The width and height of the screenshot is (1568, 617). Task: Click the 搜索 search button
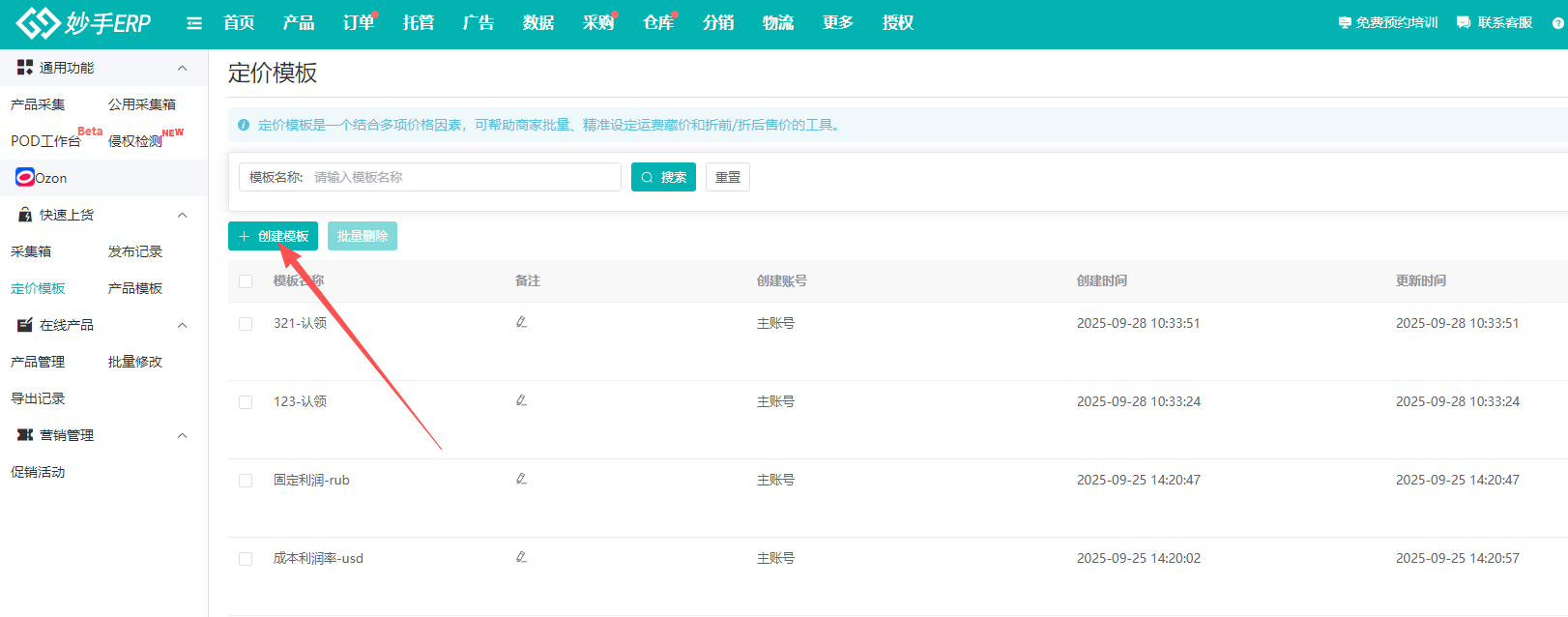click(x=663, y=177)
